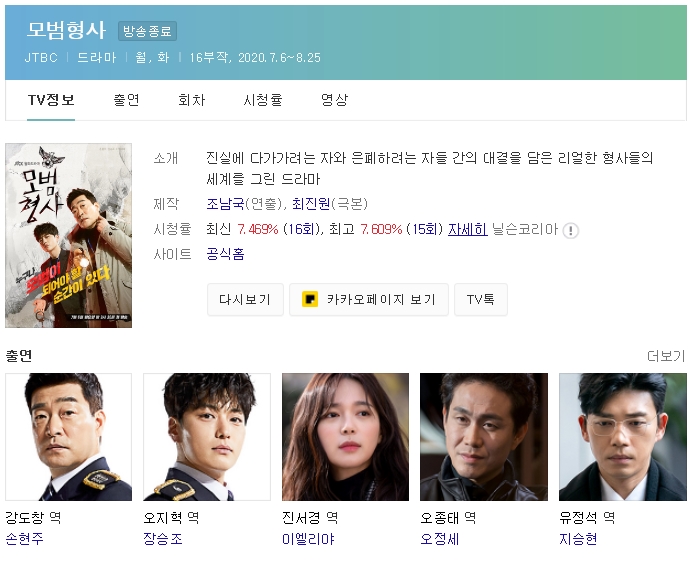Screen dimensions: 693x565
Task: Switch to the 회차 tab
Action: coord(192,100)
